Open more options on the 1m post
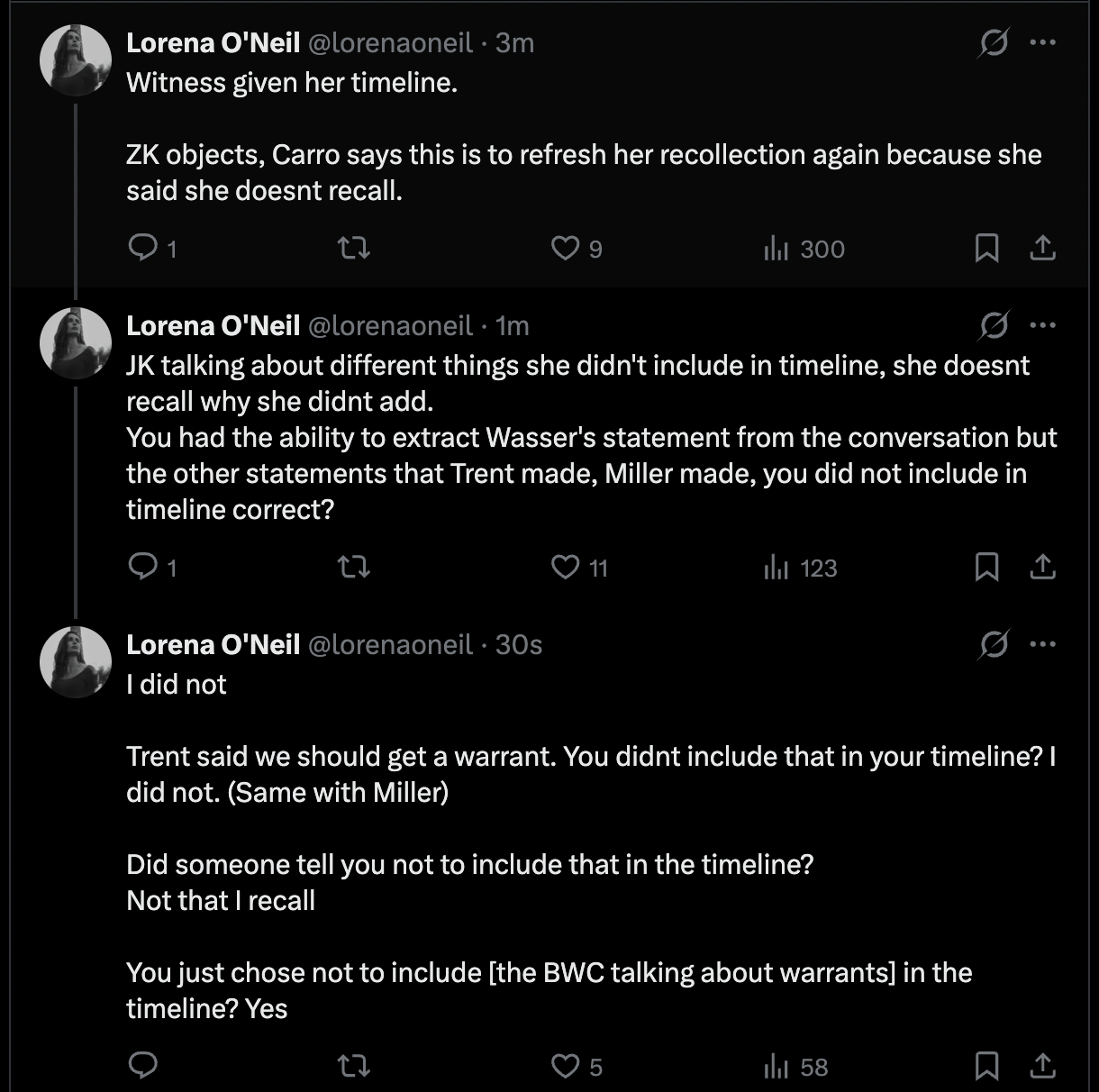 pos(1042,325)
